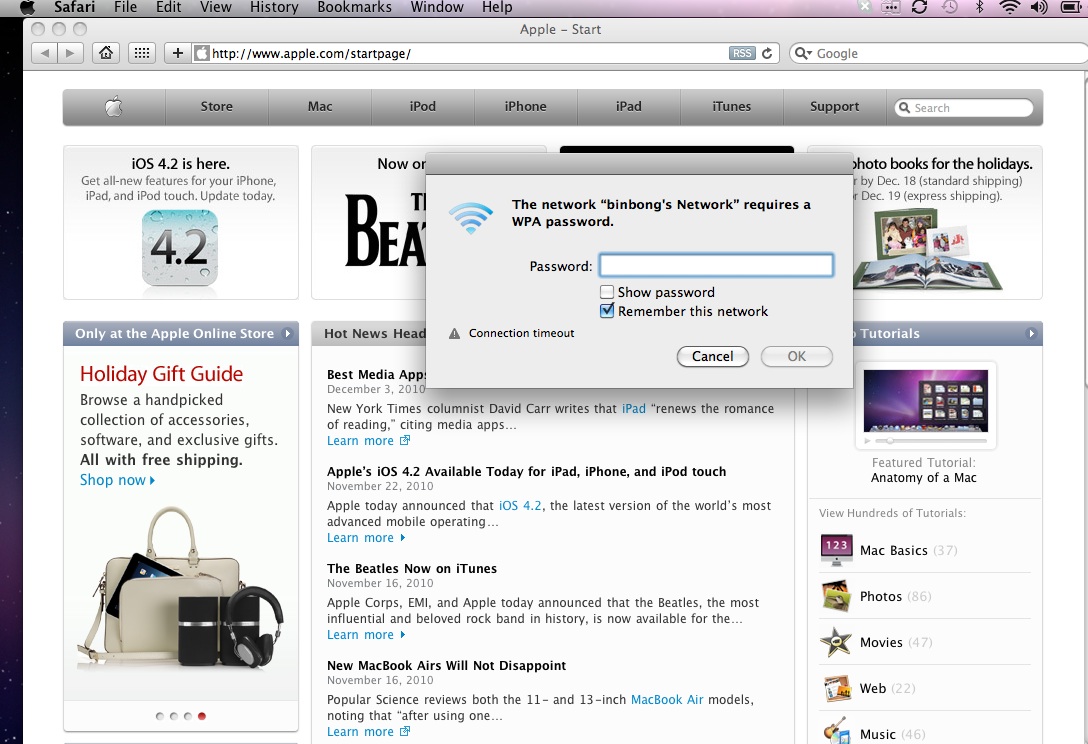Go to the iTunes tab
The image size is (1088, 744).
(x=731, y=107)
